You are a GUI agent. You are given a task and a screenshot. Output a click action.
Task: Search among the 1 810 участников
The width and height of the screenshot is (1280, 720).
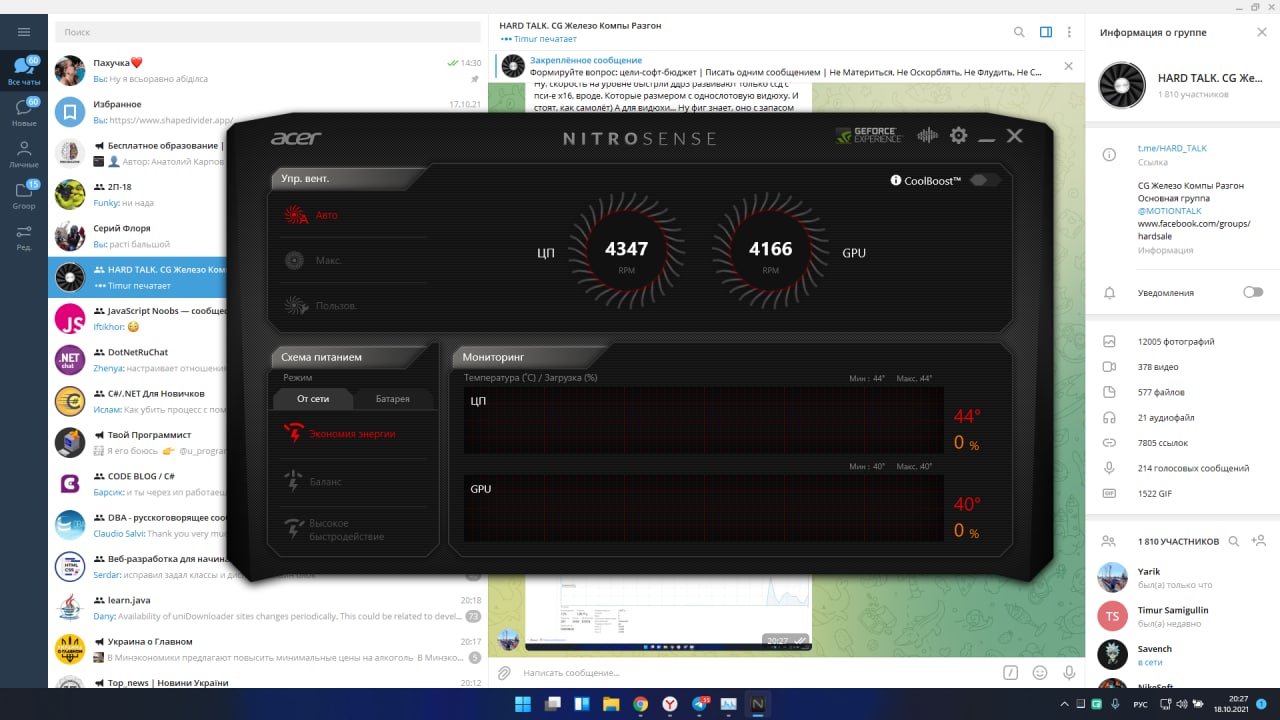pos(1234,541)
